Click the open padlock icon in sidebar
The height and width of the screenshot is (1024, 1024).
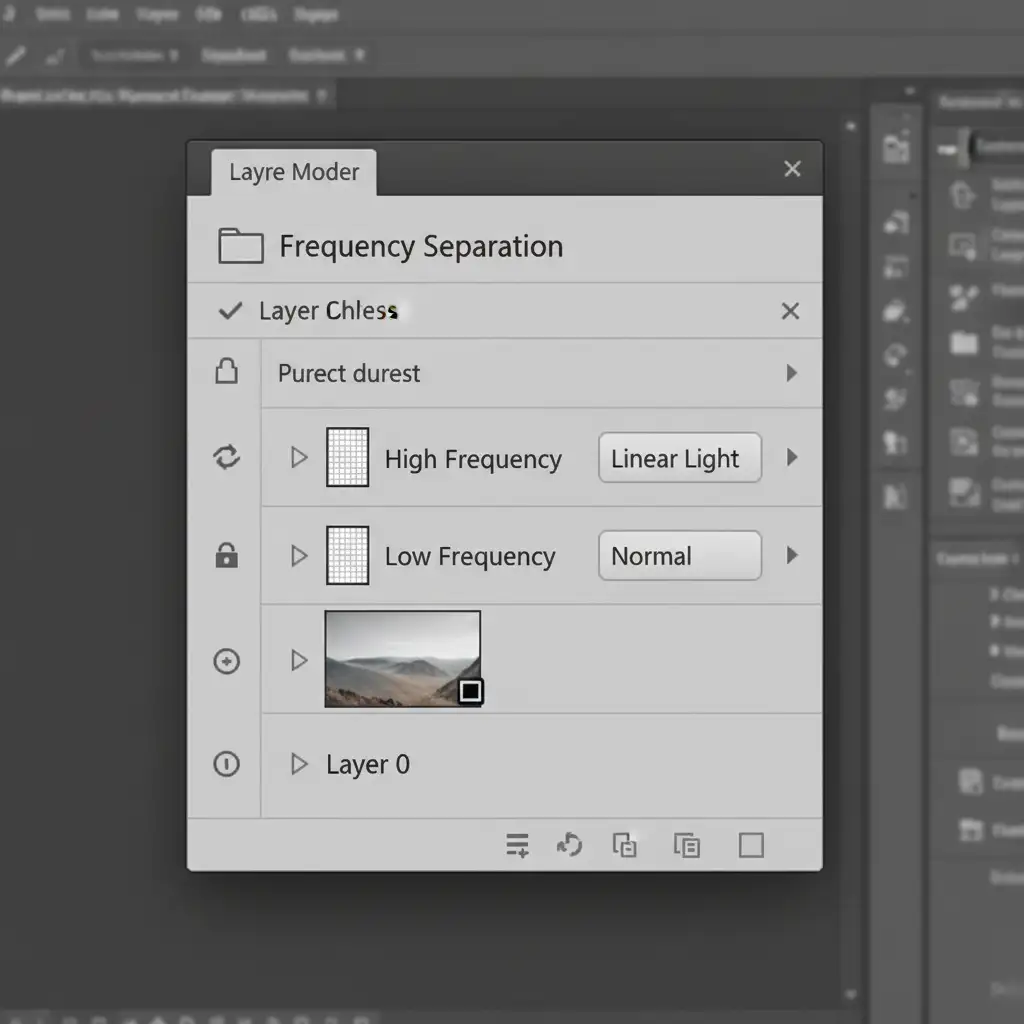(x=227, y=372)
